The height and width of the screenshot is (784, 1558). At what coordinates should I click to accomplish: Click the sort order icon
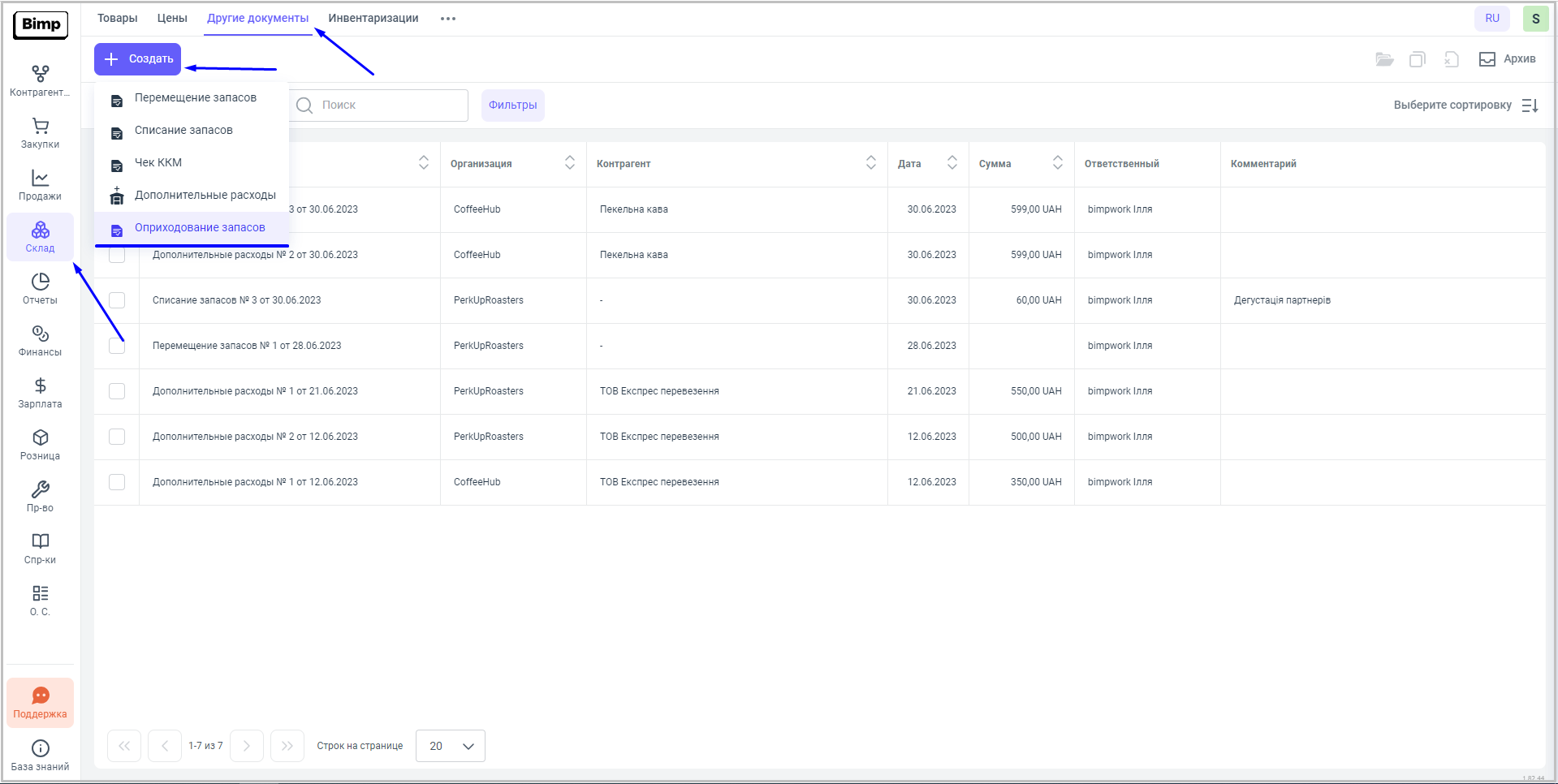[1530, 106]
